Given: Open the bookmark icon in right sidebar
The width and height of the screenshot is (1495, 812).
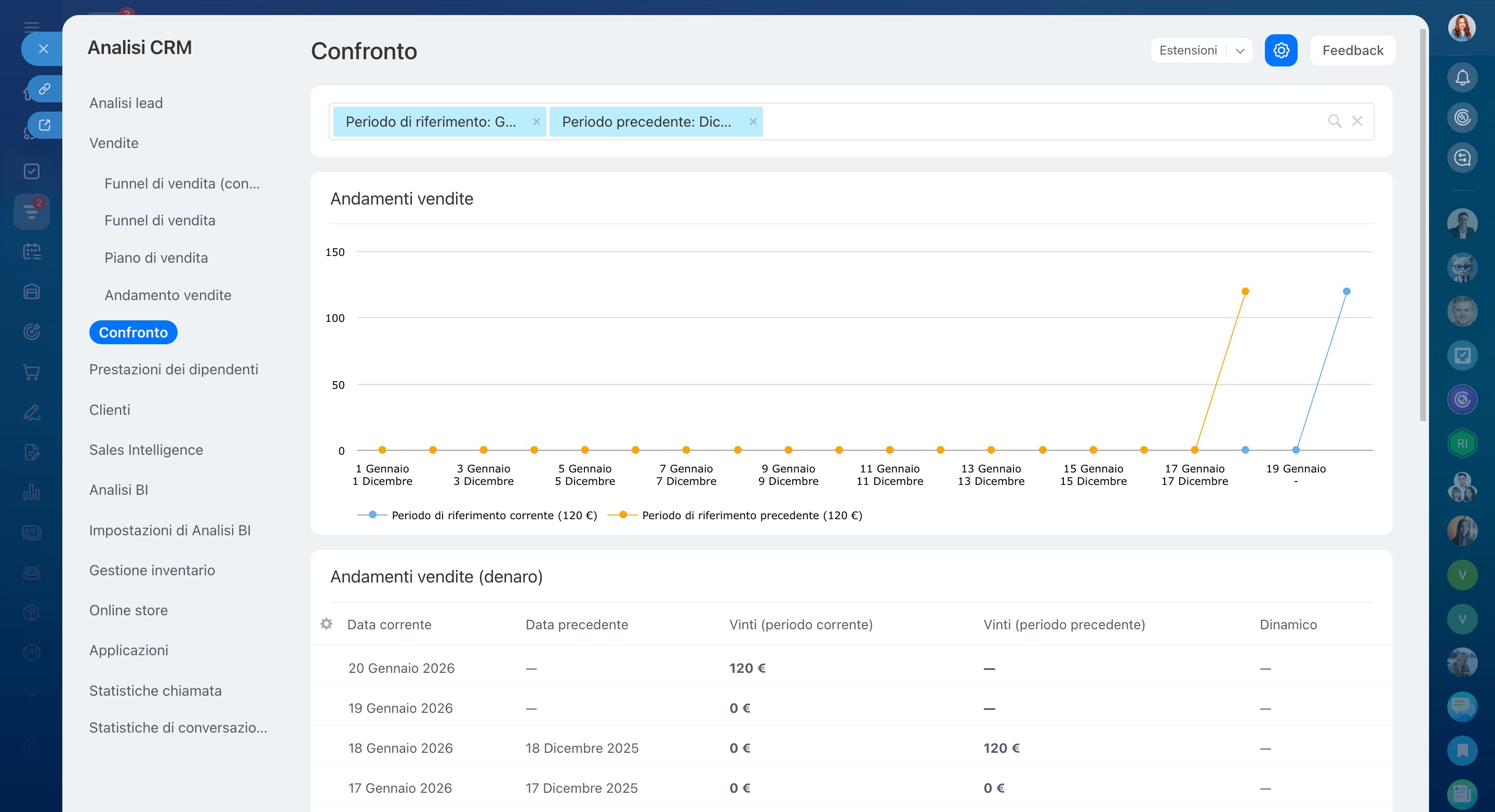Looking at the screenshot, I should pyautogui.click(x=1461, y=751).
